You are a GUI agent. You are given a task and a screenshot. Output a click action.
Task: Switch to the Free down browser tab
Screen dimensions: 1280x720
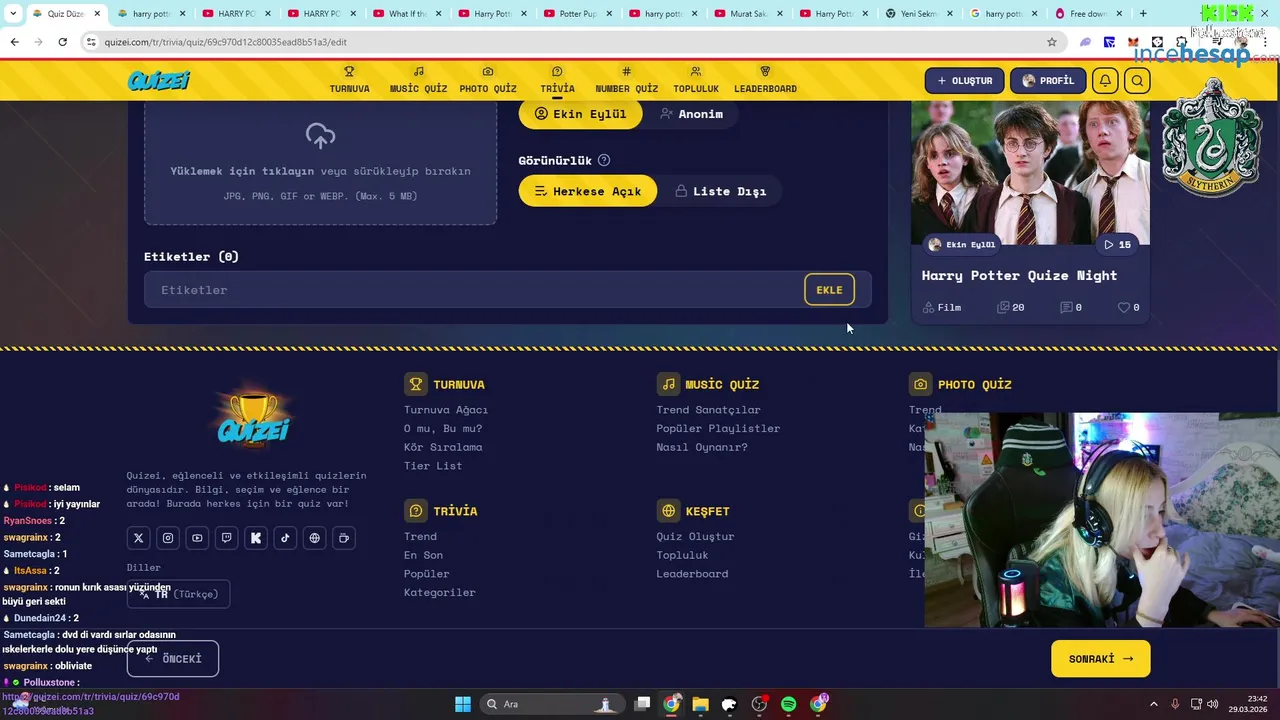tap(1087, 14)
